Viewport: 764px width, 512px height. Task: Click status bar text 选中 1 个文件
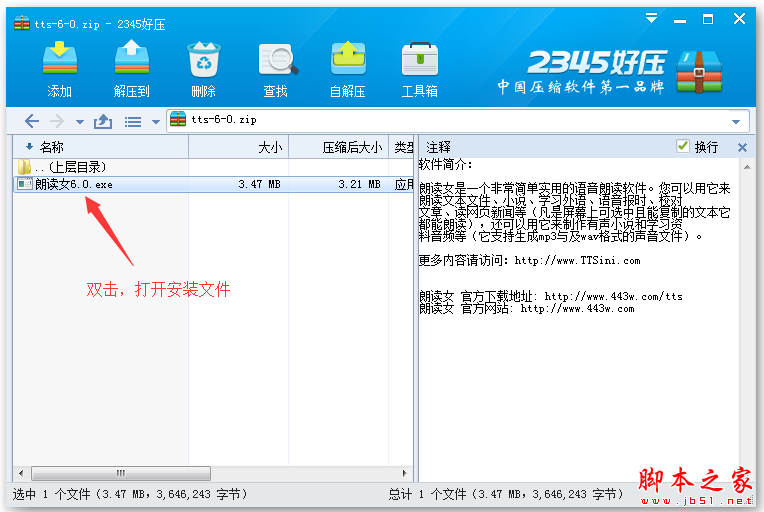coord(51,494)
